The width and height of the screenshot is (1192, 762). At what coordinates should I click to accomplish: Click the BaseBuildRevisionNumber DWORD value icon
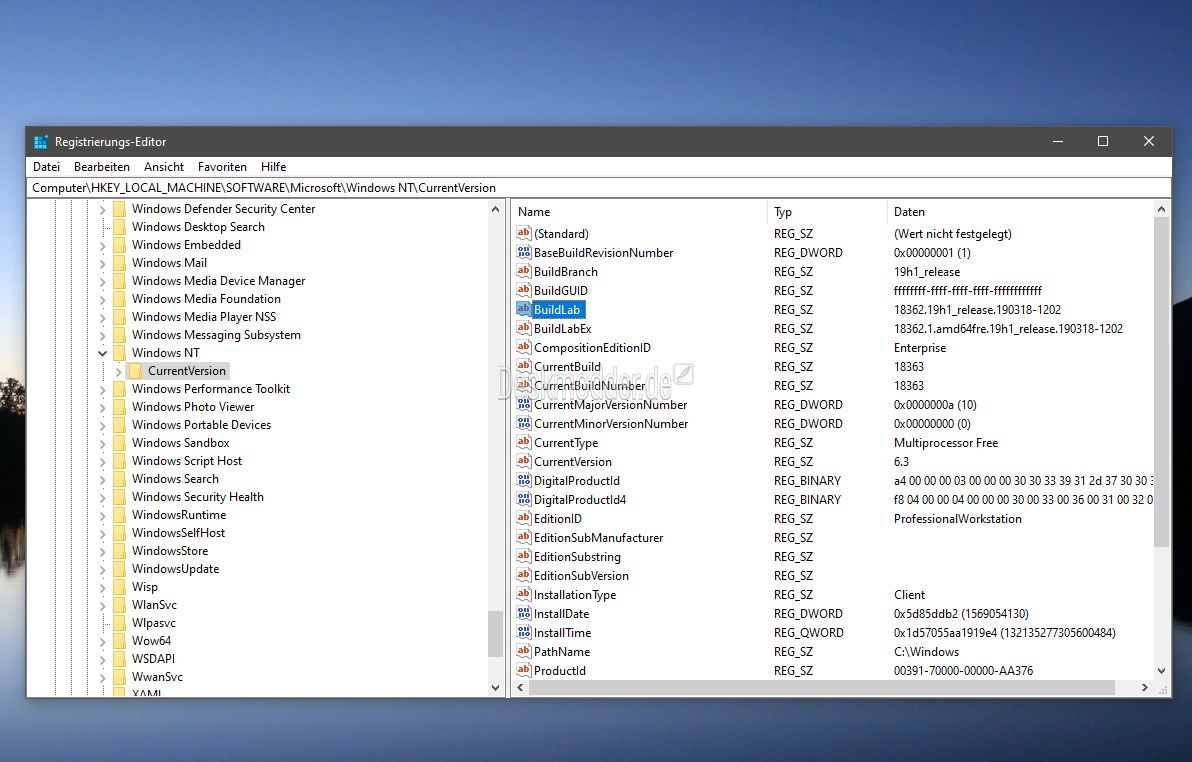tap(523, 252)
